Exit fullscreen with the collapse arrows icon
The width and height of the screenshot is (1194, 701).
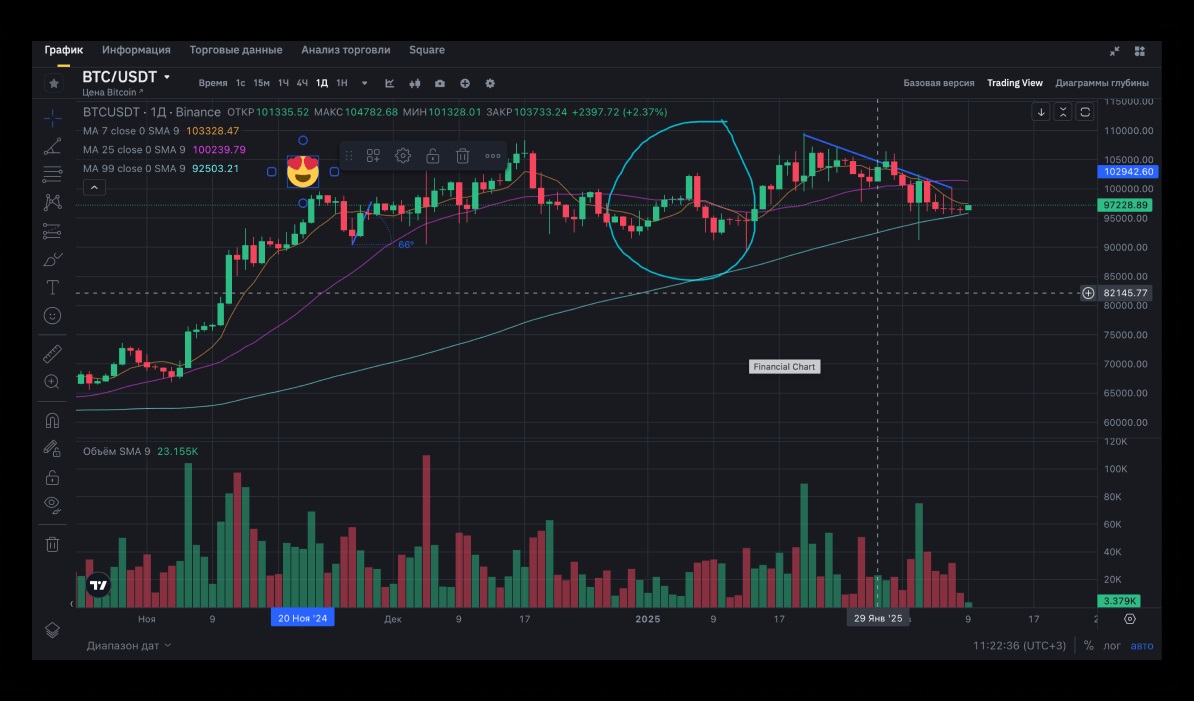(x=1115, y=51)
